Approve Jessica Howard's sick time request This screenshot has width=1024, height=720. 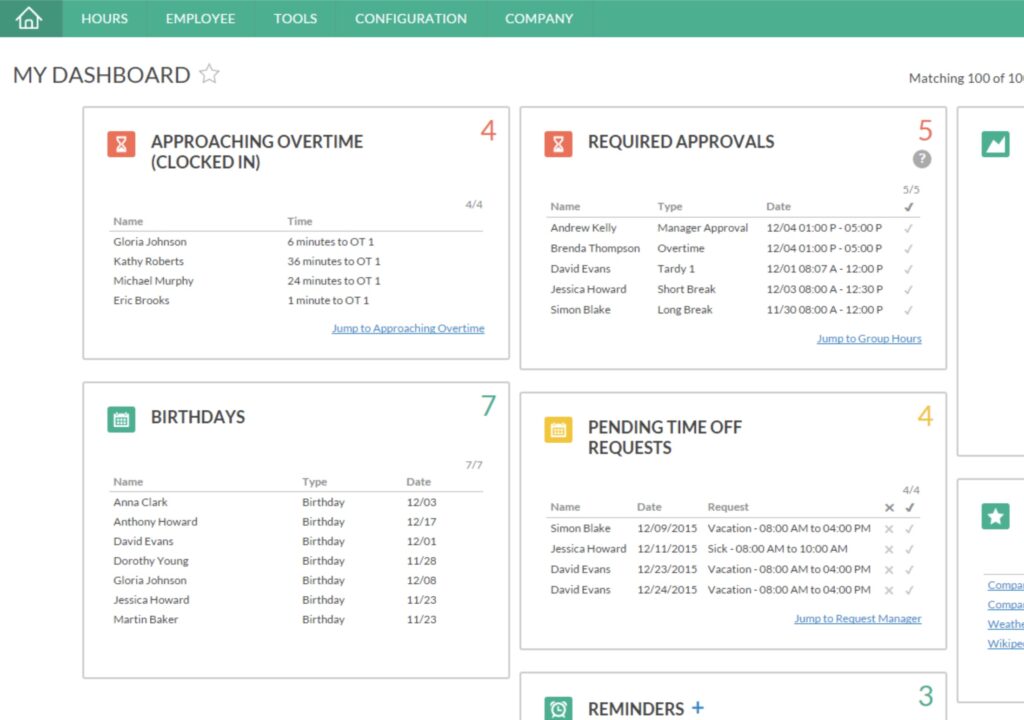coord(910,549)
